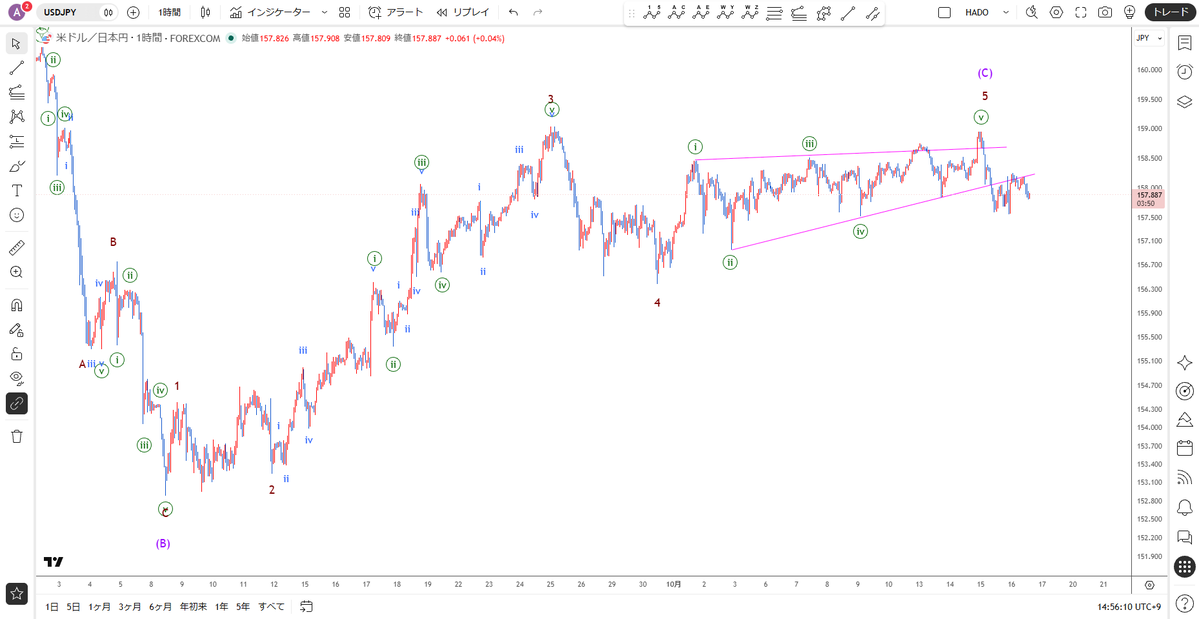Viewport: 1199px width, 619px height.
Task: Start bar replay with リプレイ
Action: pos(464,12)
